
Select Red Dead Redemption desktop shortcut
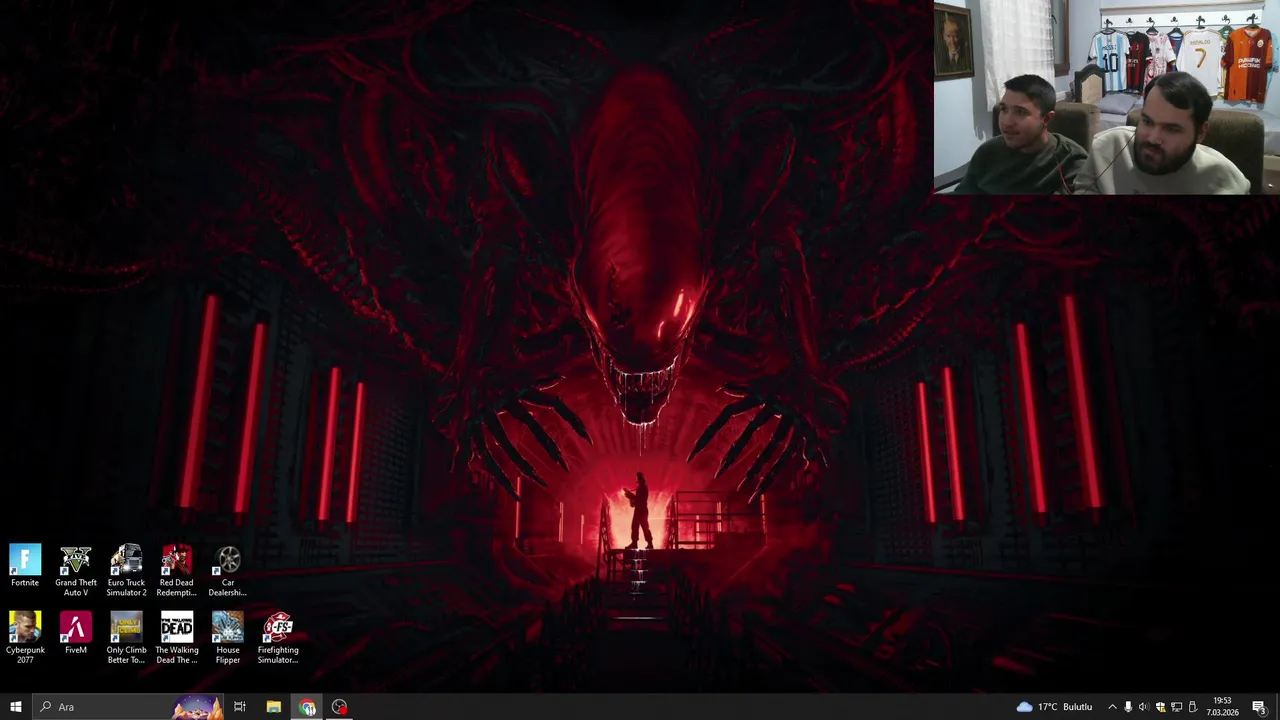(176, 571)
